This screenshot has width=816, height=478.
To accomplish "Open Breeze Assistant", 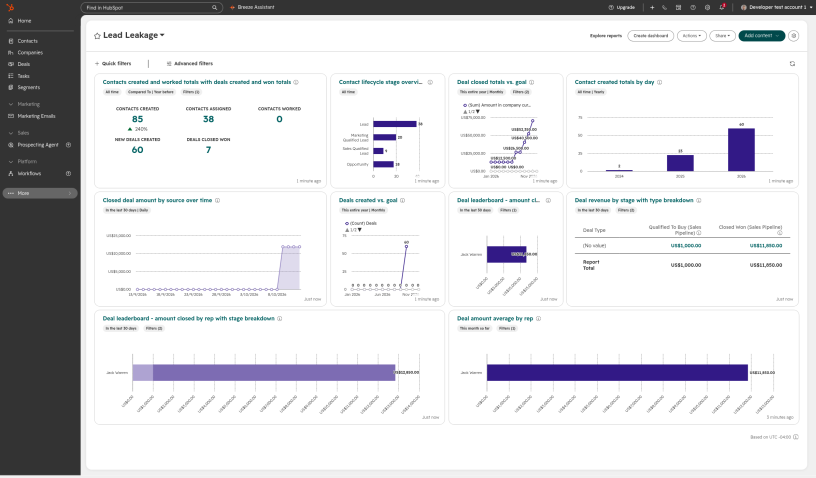I will coord(252,7).
